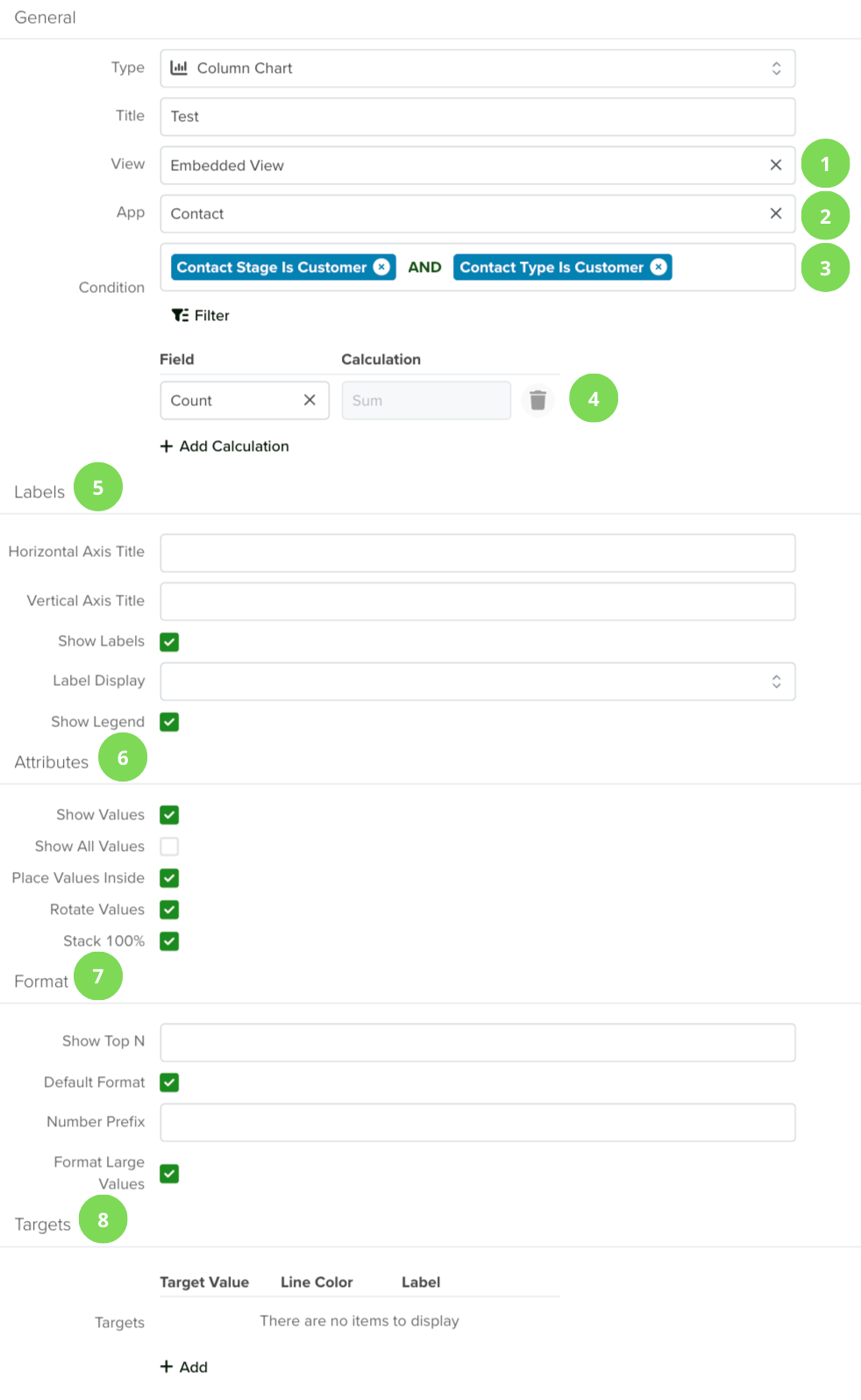This screenshot has height=1400, width=861.
Task: Click the Line Color column header
Action: click(x=317, y=1282)
